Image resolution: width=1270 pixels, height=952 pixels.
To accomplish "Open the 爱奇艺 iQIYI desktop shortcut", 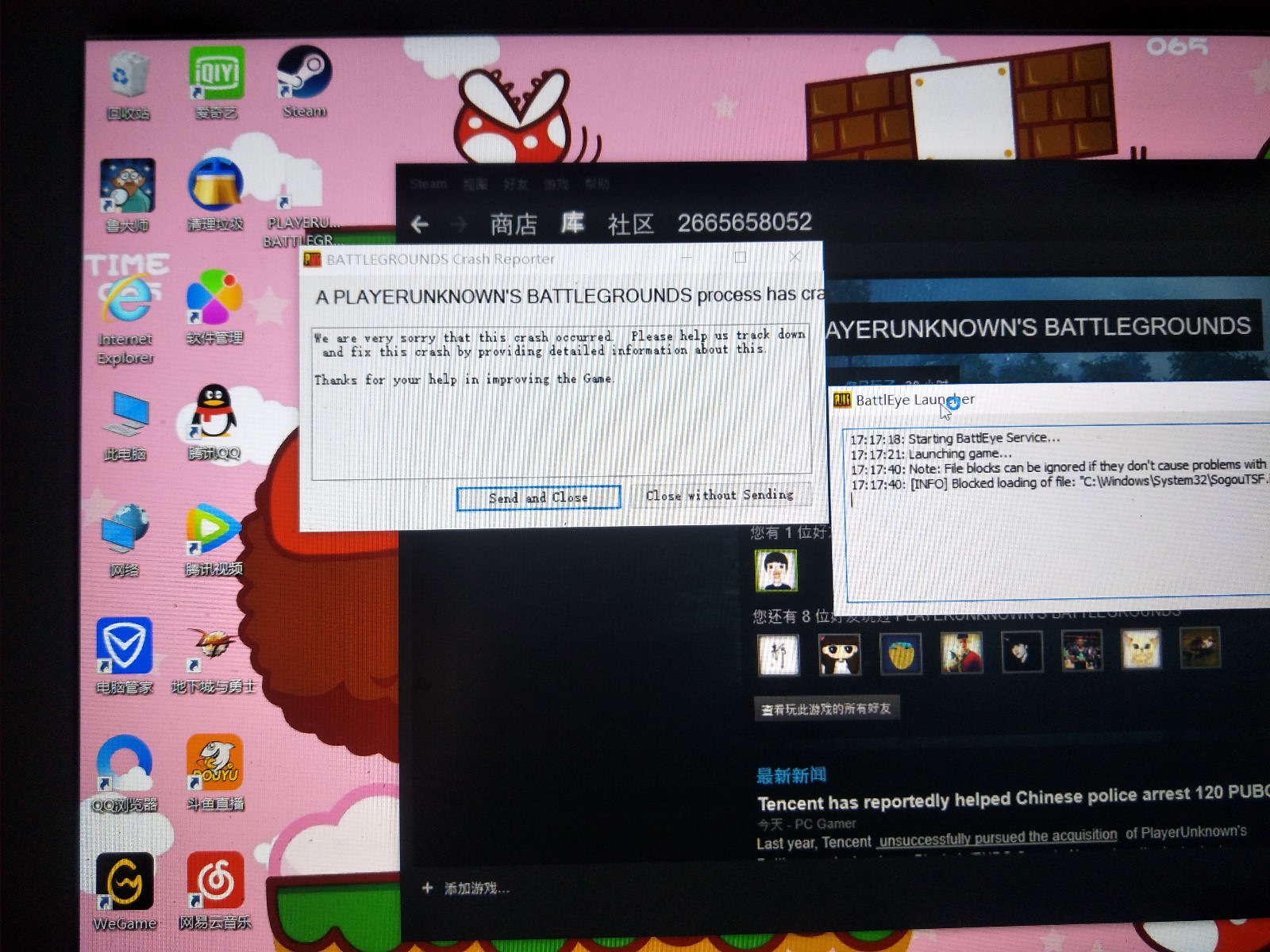I will pyautogui.click(x=216, y=84).
